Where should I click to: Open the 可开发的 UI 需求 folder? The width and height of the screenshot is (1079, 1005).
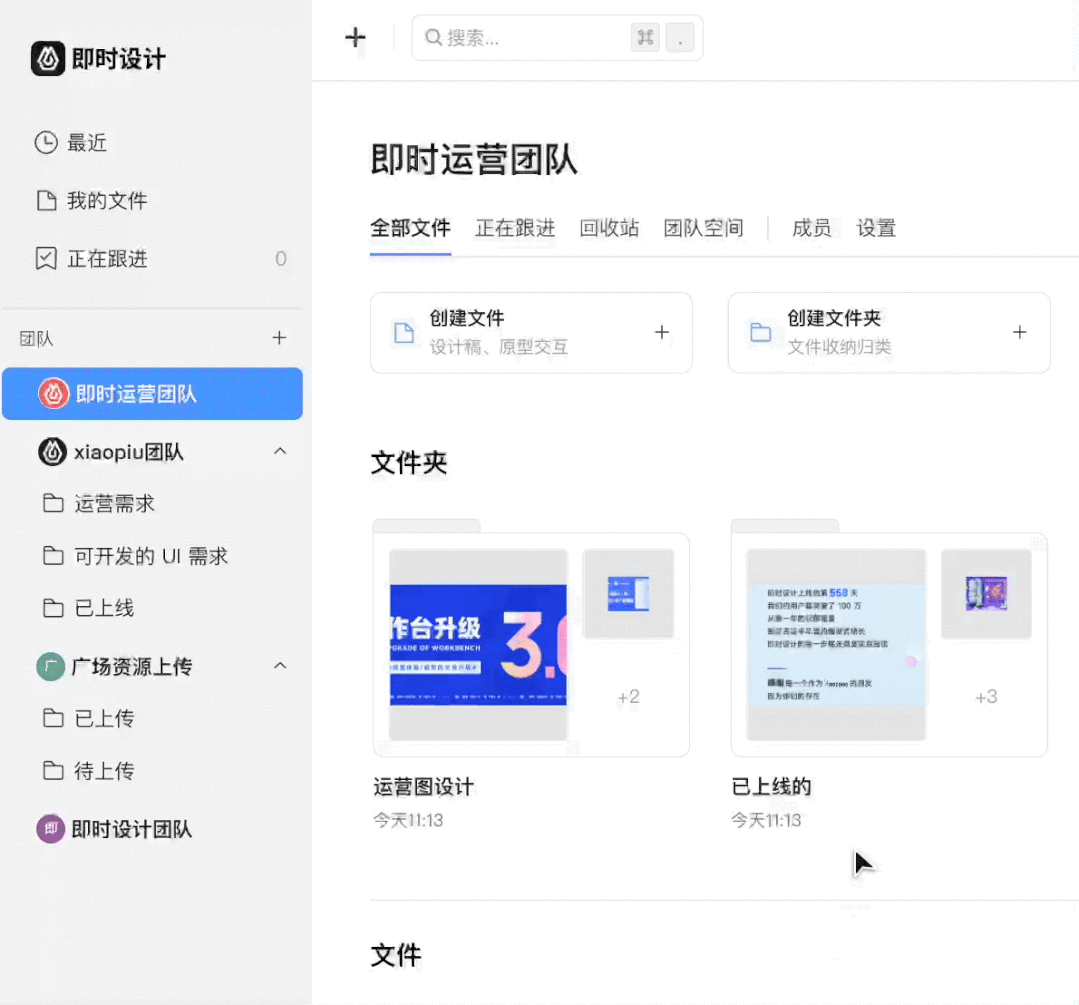tap(153, 556)
